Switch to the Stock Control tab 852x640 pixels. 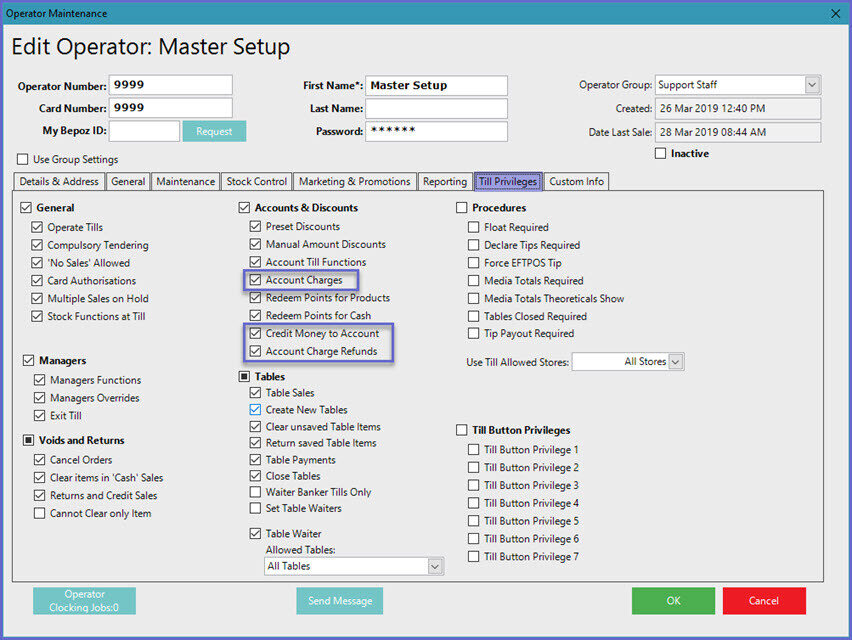(256, 182)
